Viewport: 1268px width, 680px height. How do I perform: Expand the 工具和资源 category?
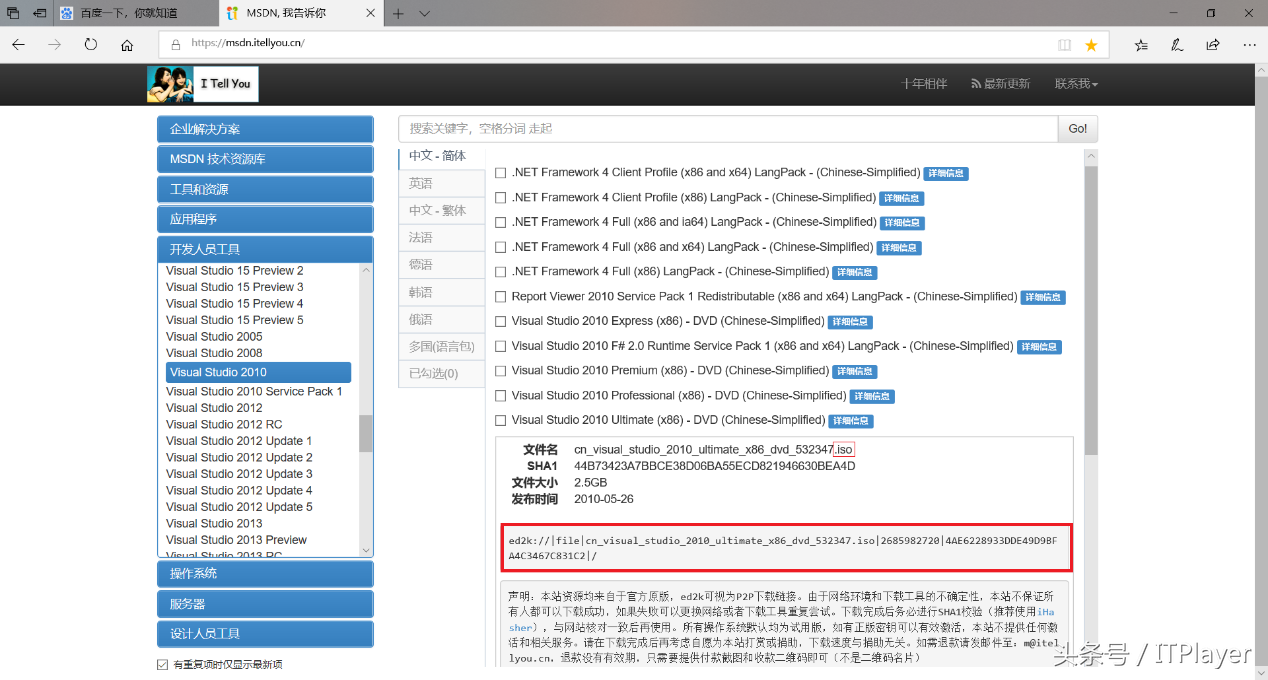(x=265, y=189)
